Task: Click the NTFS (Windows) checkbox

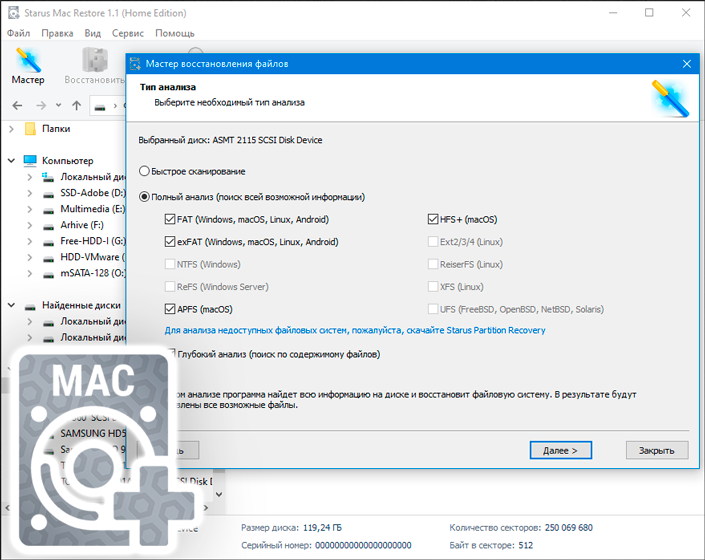Action: click(170, 264)
